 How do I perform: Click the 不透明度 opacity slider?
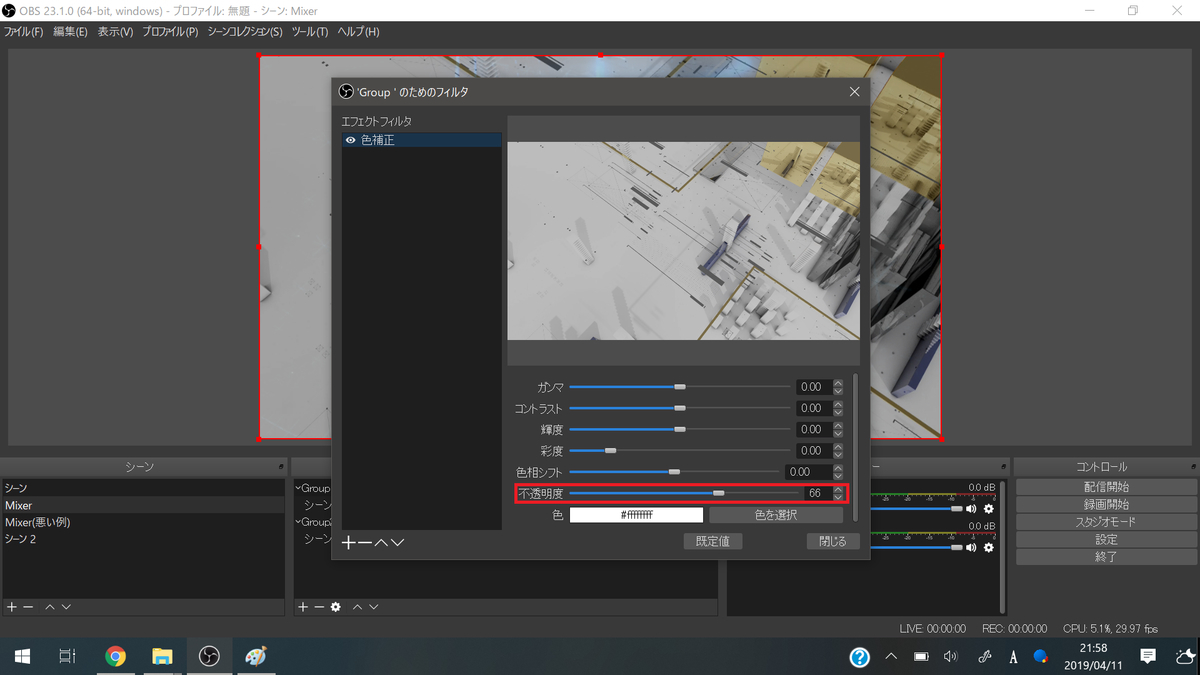tap(684, 493)
